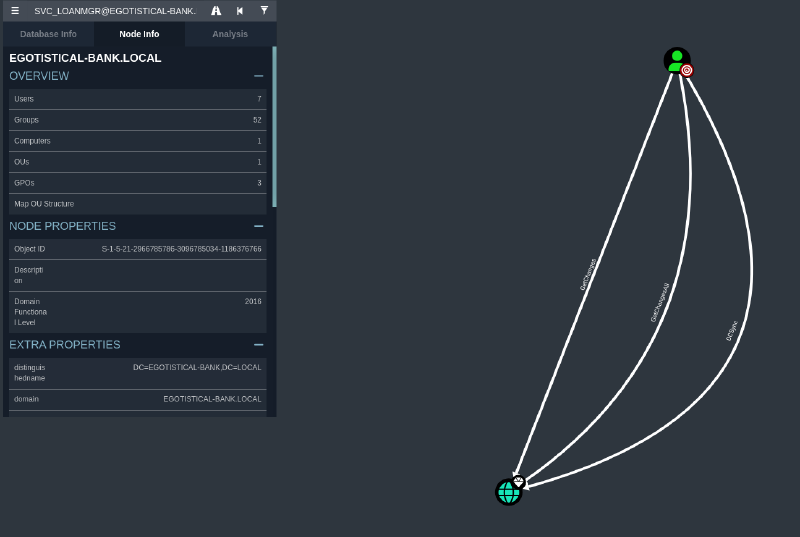Click the Users count row

pos(138,99)
